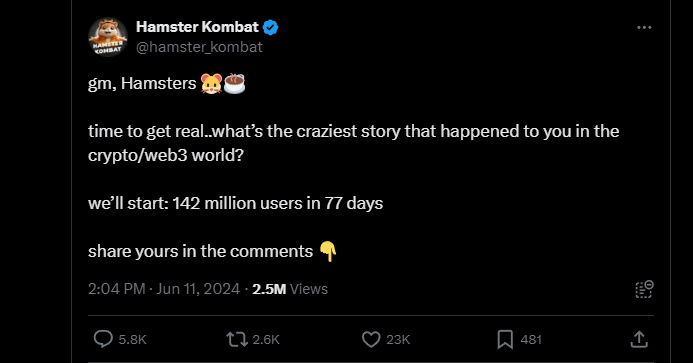Viewport: 693px width, 363px height.
Task: Toggle the bookmark icon
Action: [505, 339]
